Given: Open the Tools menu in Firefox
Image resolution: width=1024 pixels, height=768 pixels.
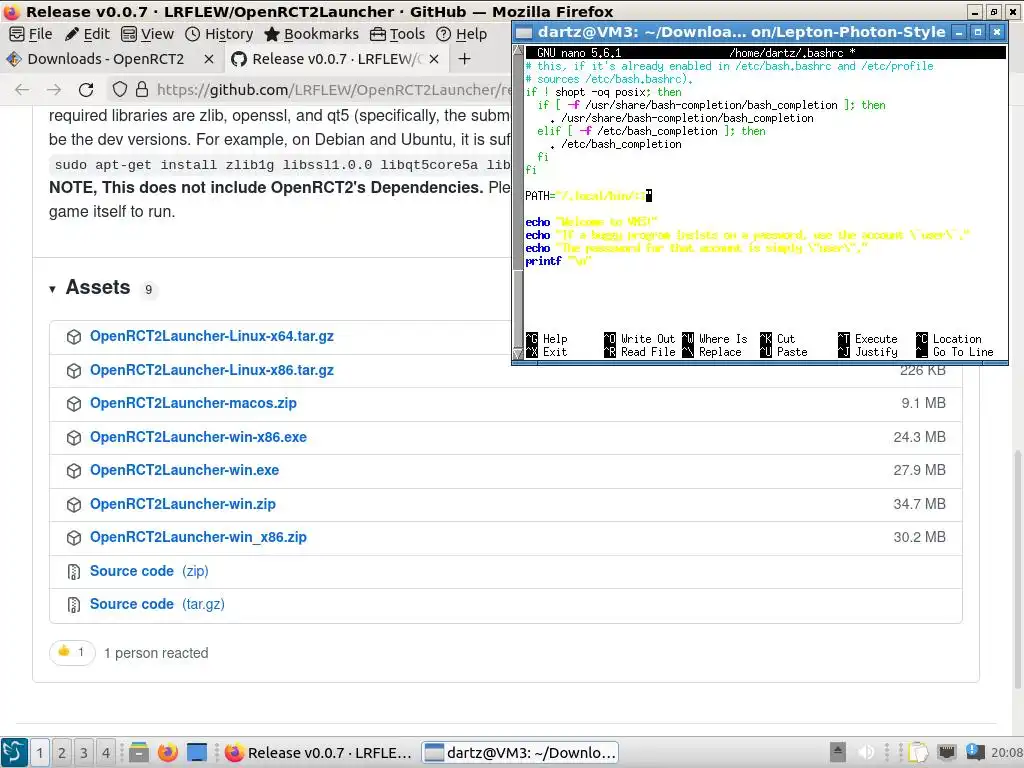Looking at the screenshot, I should (397, 34).
